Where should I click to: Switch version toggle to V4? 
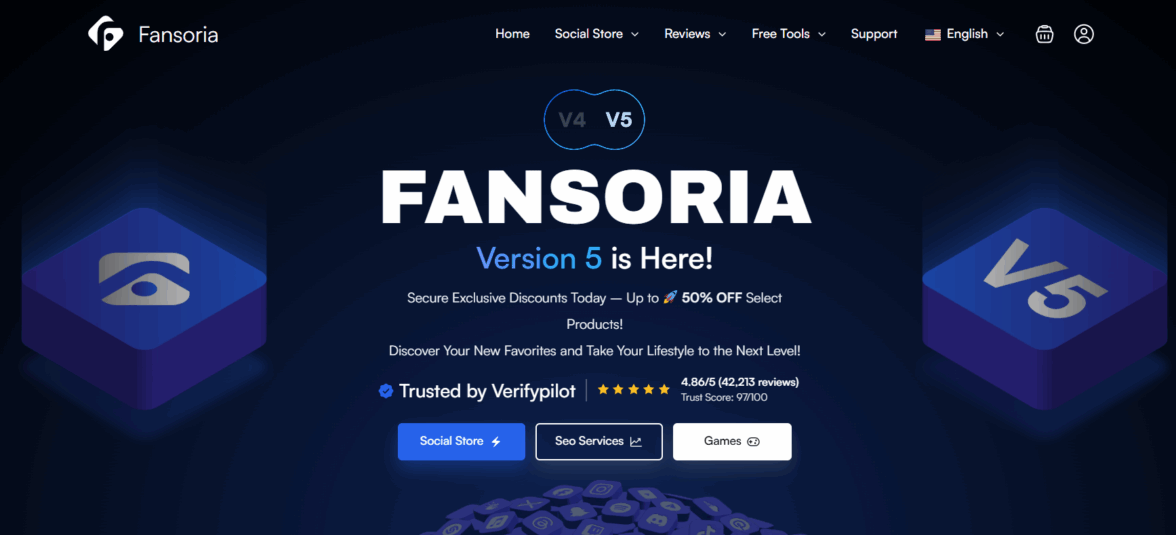click(x=572, y=119)
